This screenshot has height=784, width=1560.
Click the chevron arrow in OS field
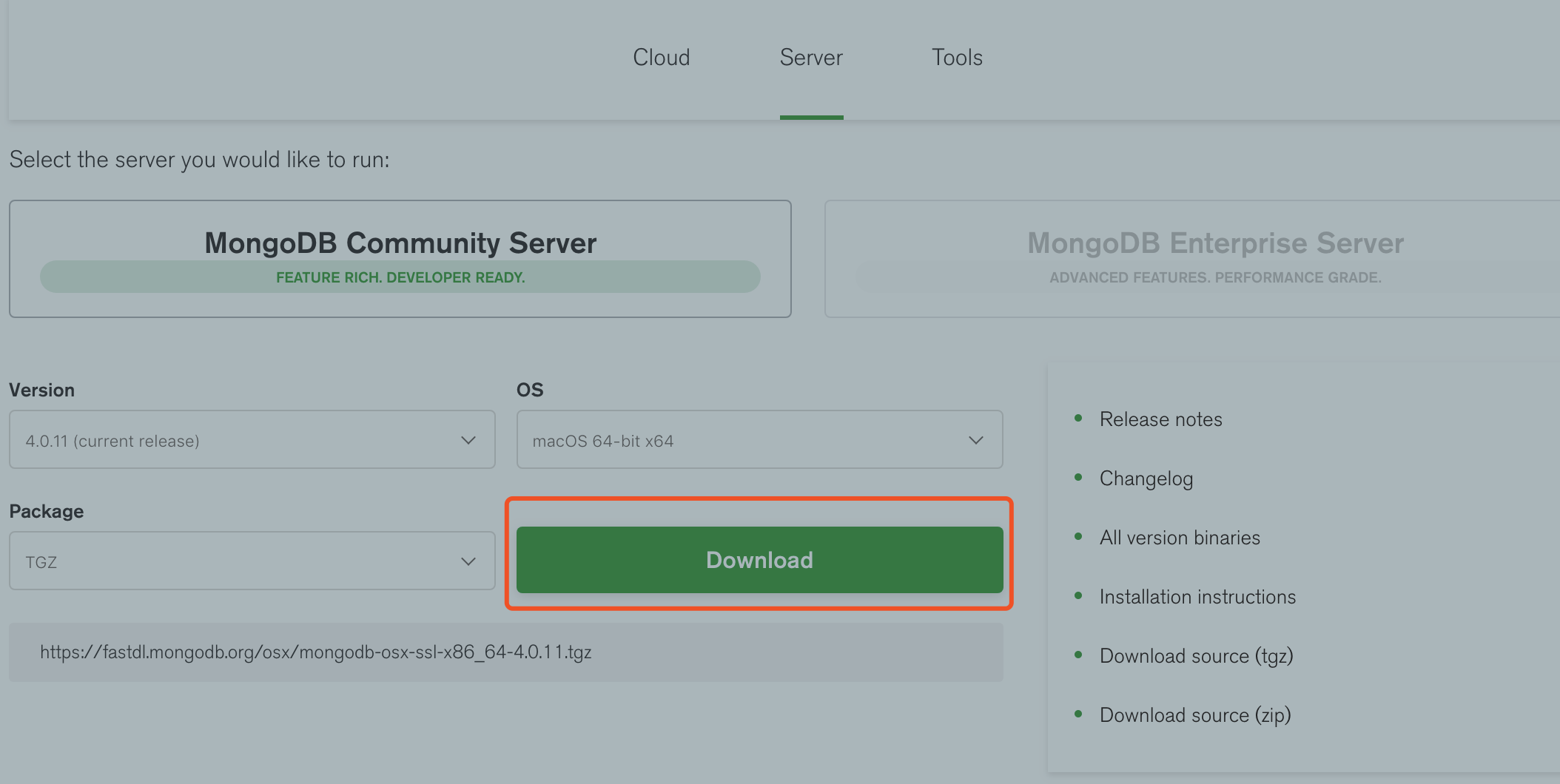[x=975, y=440]
